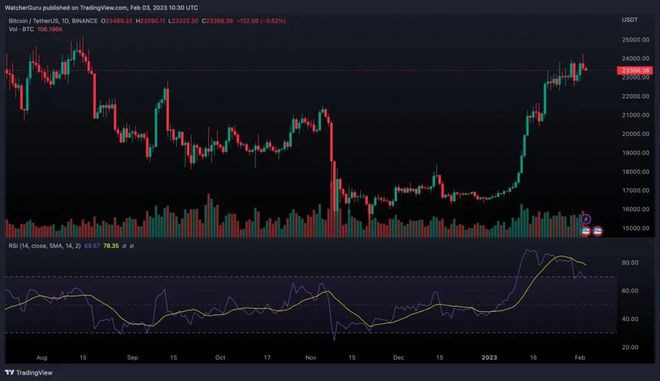Click the 16000.00 price axis label

coord(636,209)
